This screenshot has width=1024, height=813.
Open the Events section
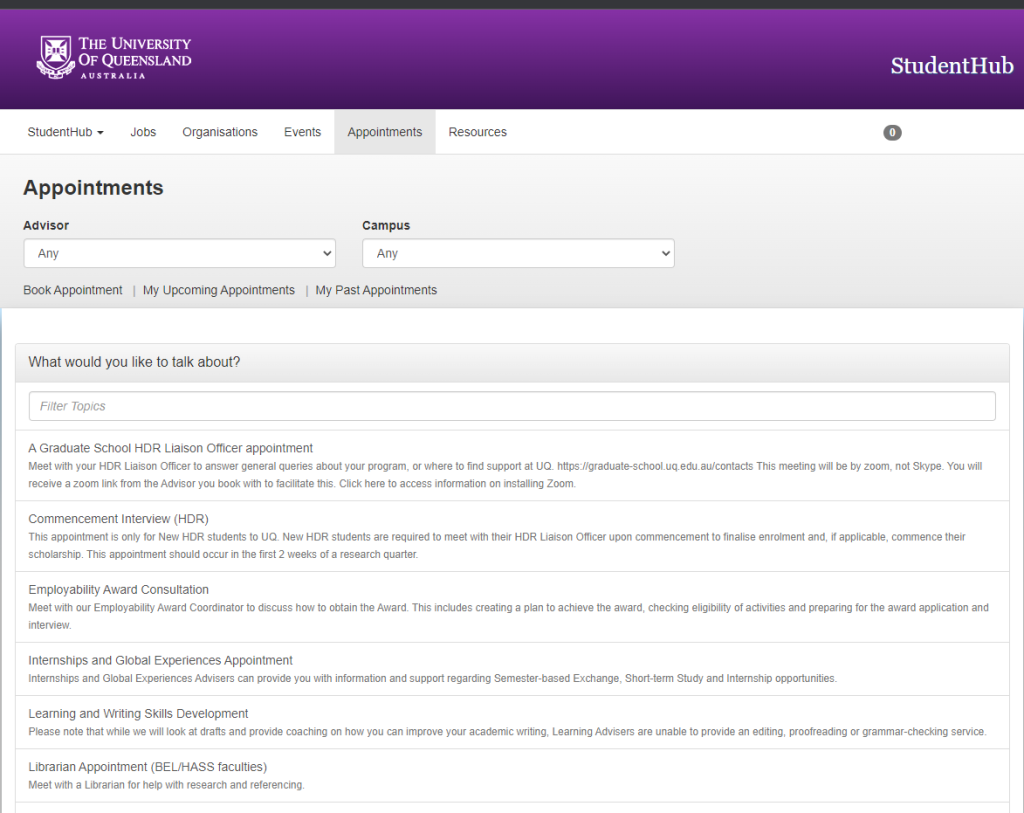(302, 132)
